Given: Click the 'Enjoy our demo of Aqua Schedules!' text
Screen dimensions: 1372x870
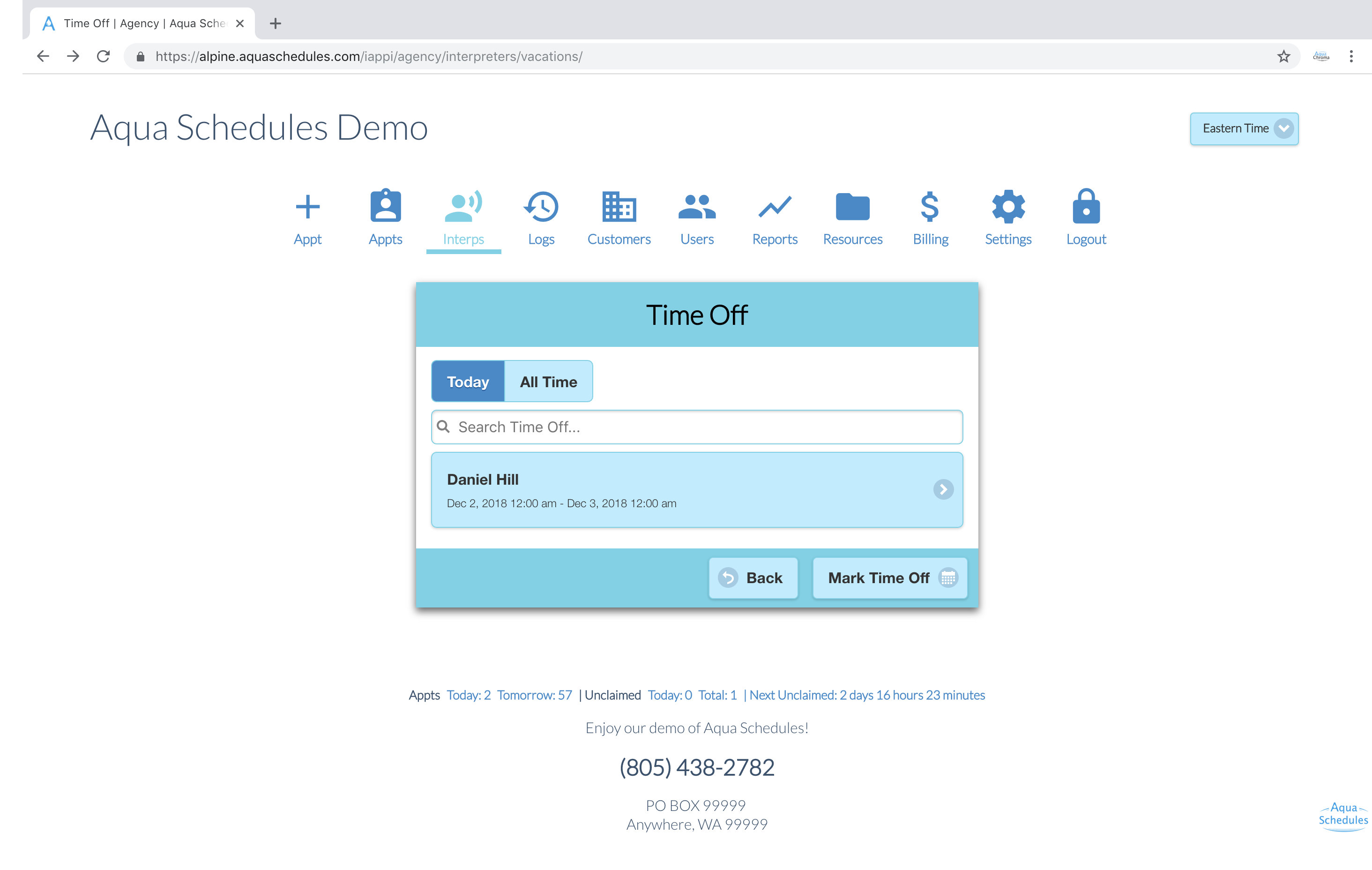Looking at the screenshot, I should click(697, 728).
